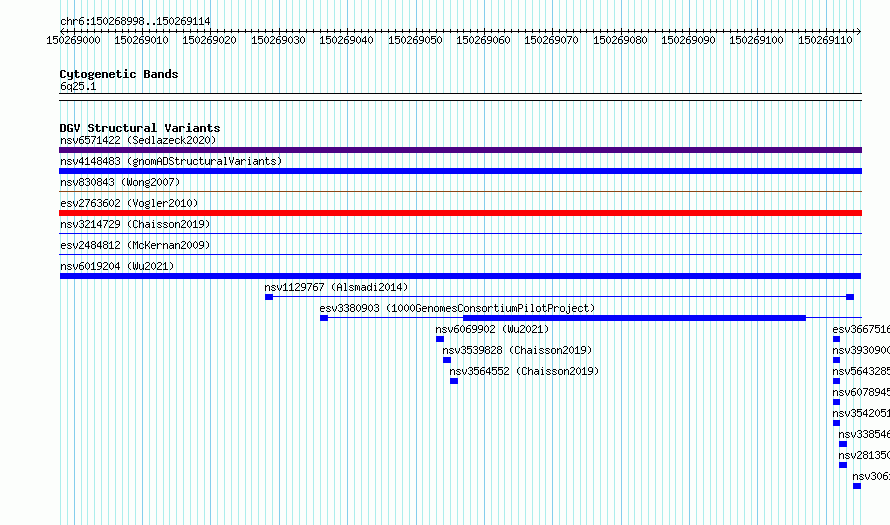
Task: Open variant nsv6571422 (Sedlazeck2020) label
Action: (x=138, y=140)
